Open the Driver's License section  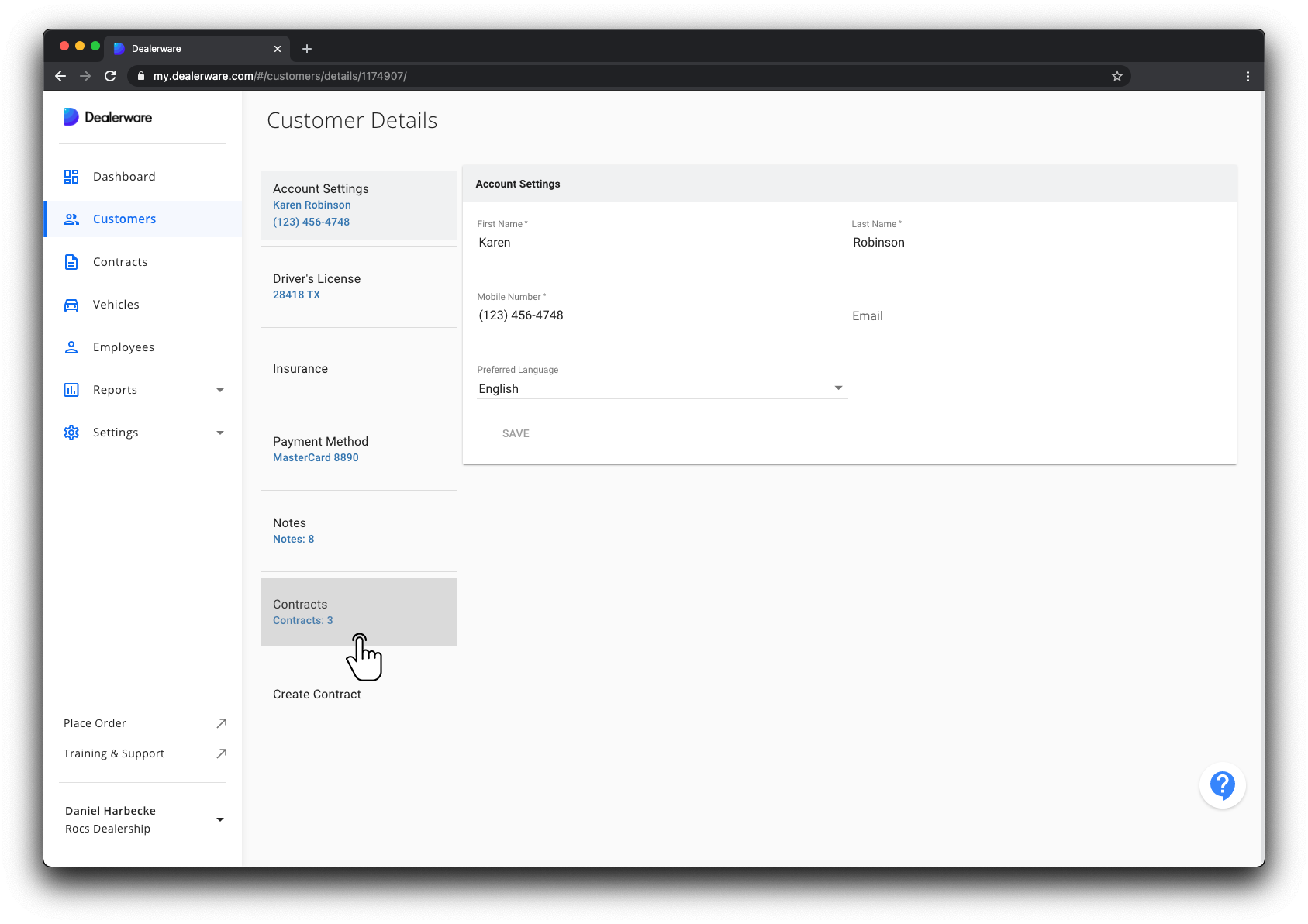coord(358,287)
